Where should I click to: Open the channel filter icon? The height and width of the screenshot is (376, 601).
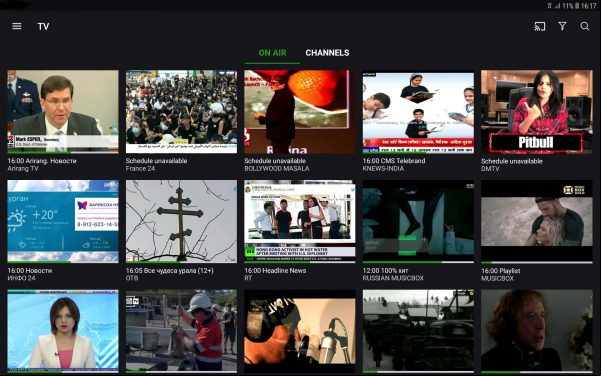click(x=562, y=26)
